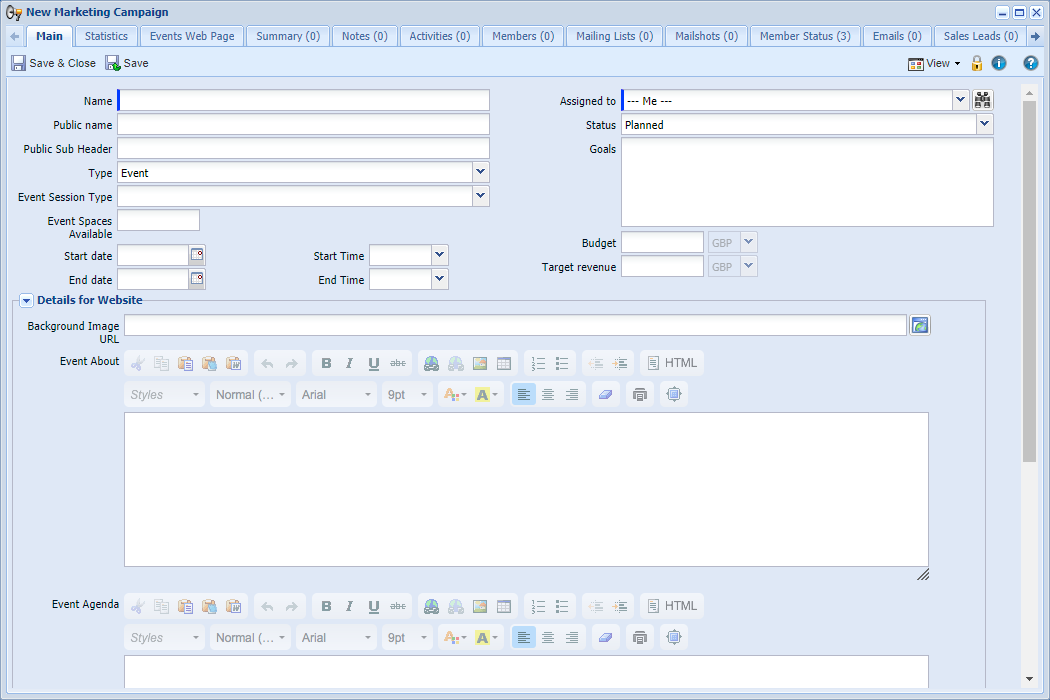The image size is (1050, 700).
Task: Toggle bullet list in Event About editor
Action: 562,363
